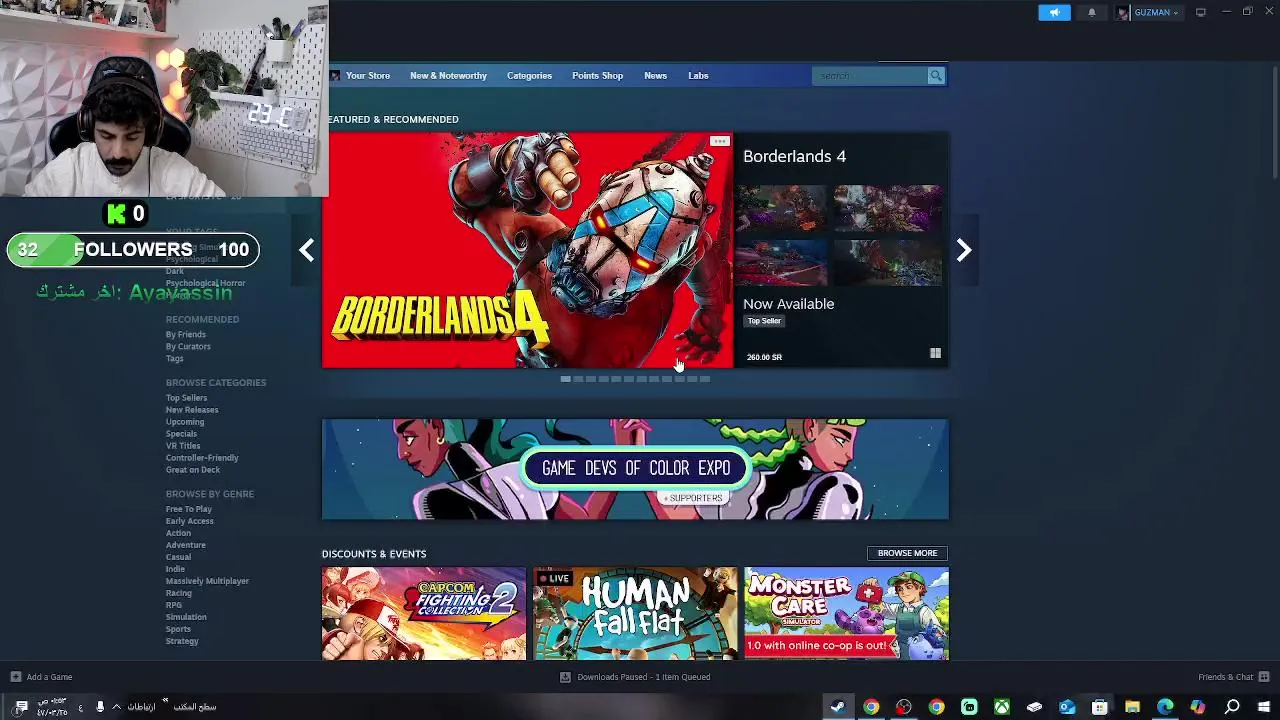
Task: Open the Game Devs of Color Expo banner
Action: coord(635,469)
